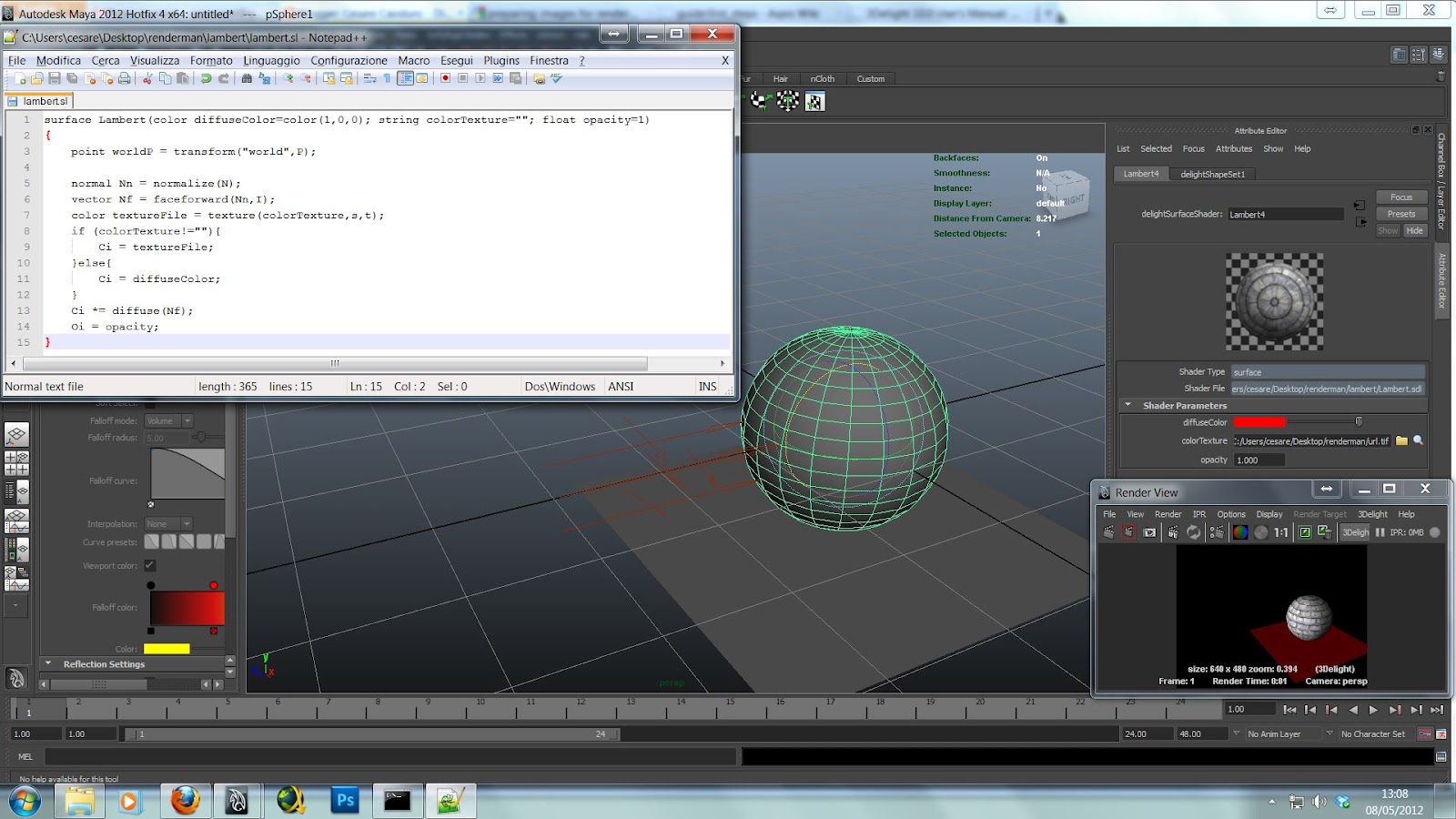Click the Hide button next to Show

click(1415, 230)
